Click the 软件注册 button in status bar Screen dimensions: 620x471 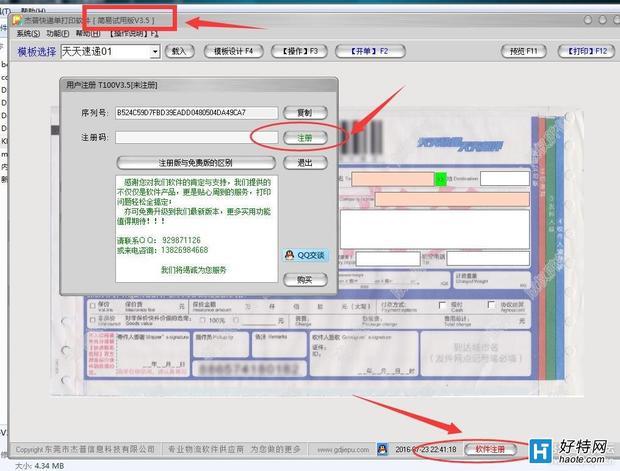point(490,449)
